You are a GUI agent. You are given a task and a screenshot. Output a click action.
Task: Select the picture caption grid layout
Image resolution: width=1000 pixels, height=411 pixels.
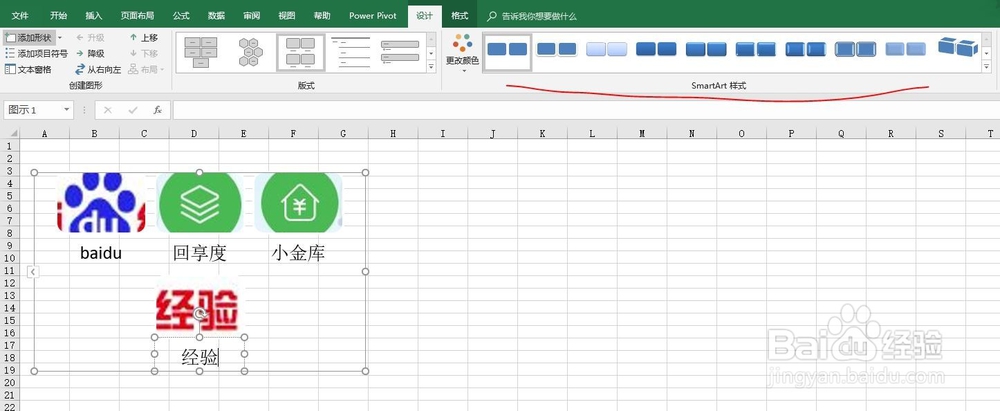(x=300, y=52)
